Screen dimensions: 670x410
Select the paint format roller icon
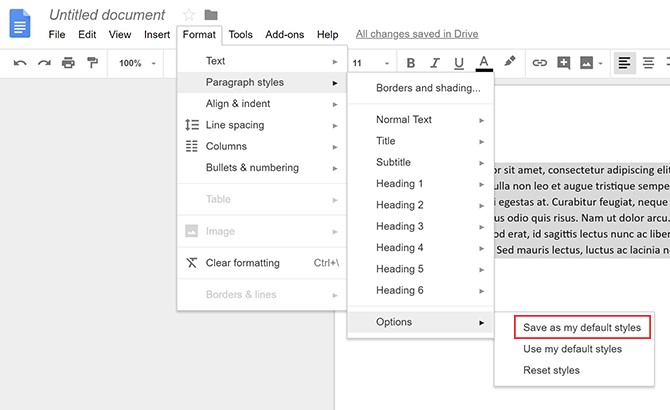[x=92, y=63]
